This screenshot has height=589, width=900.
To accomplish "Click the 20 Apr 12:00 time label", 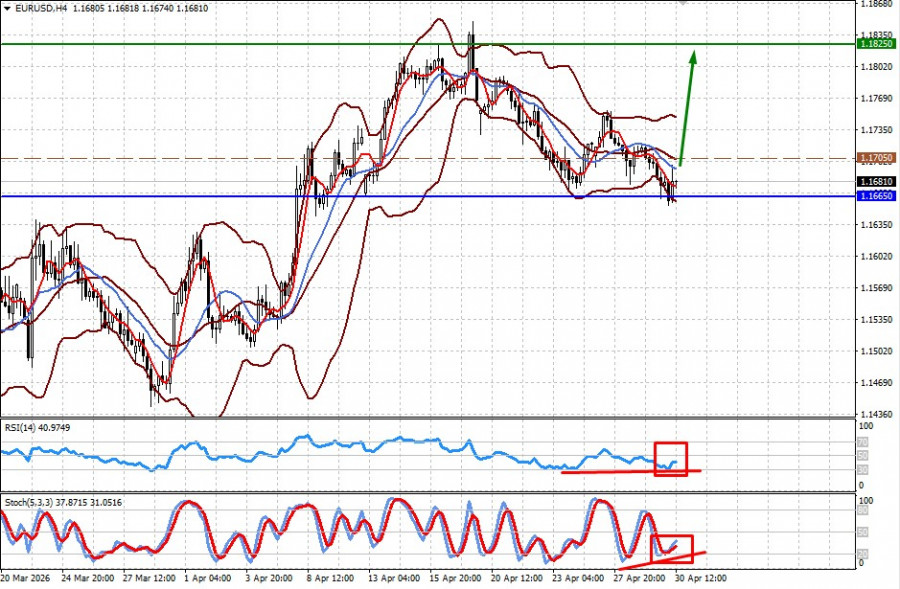I will (x=517, y=578).
